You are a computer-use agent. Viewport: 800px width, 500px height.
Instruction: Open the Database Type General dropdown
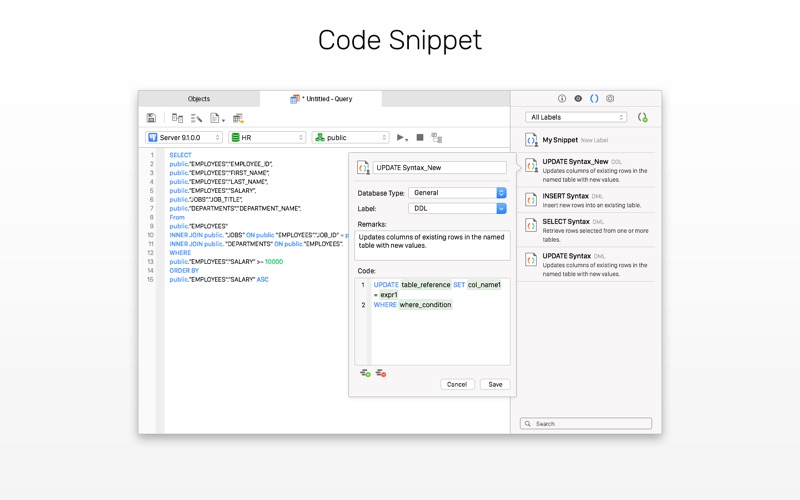(x=457, y=193)
